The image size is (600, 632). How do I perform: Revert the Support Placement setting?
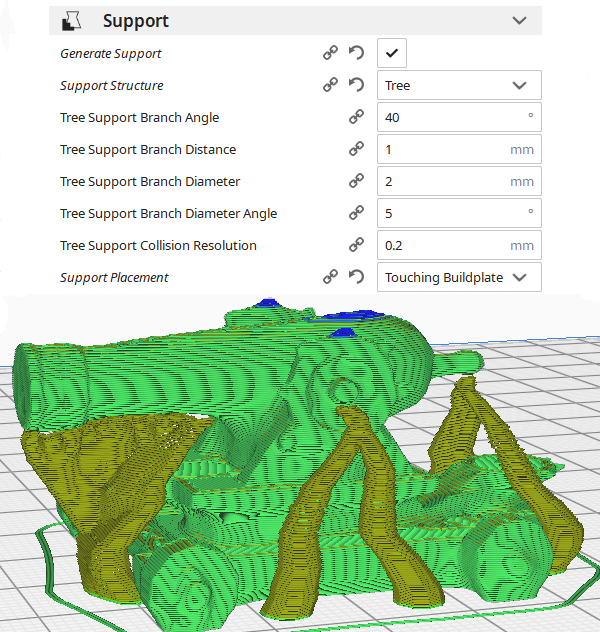[x=356, y=277]
